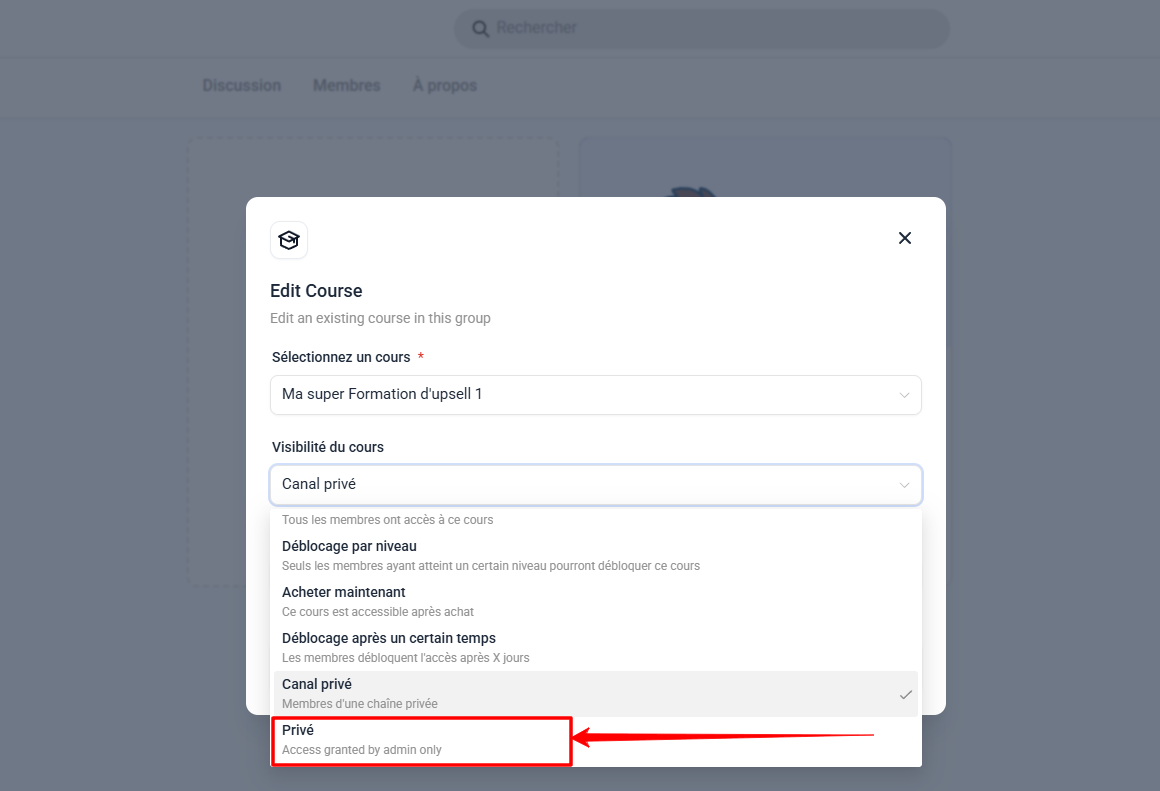This screenshot has width=1160, height=791.
Task: Click the Ma super Formation d'upsell 1 field
Action: 596,395
